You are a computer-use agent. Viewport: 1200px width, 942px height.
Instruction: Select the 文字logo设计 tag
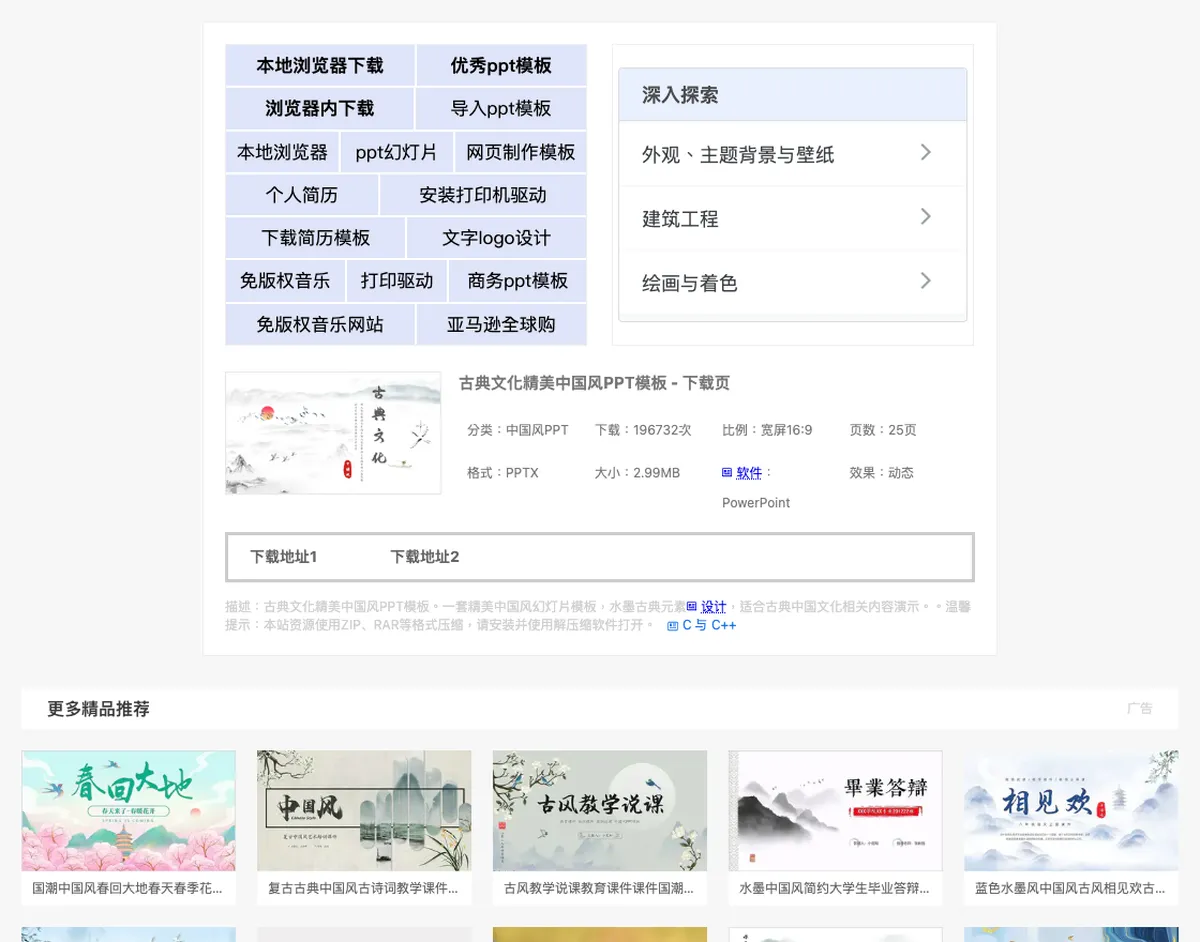[x=496, y=238]
